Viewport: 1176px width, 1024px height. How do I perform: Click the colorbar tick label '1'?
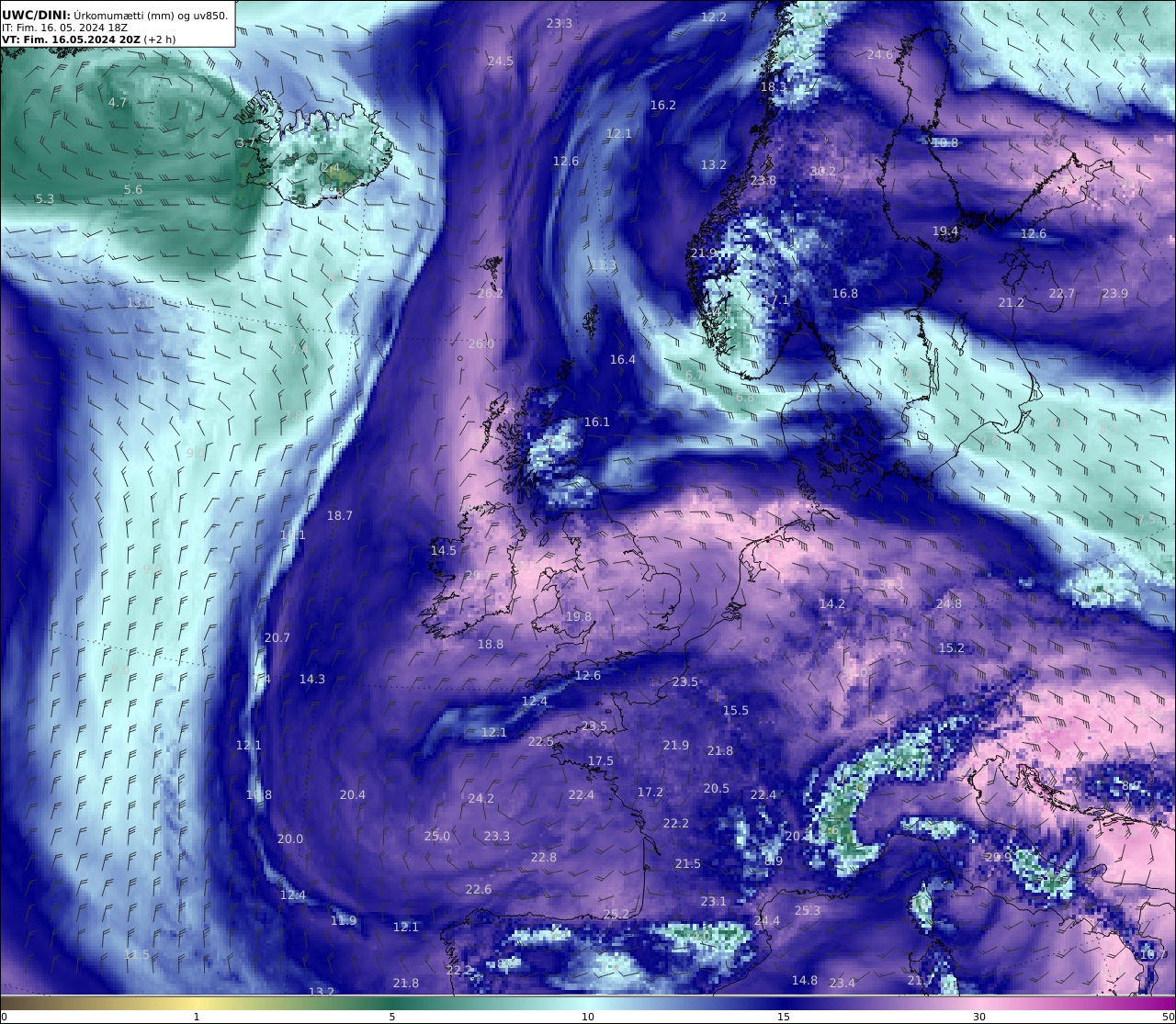tap(197, 1016)
